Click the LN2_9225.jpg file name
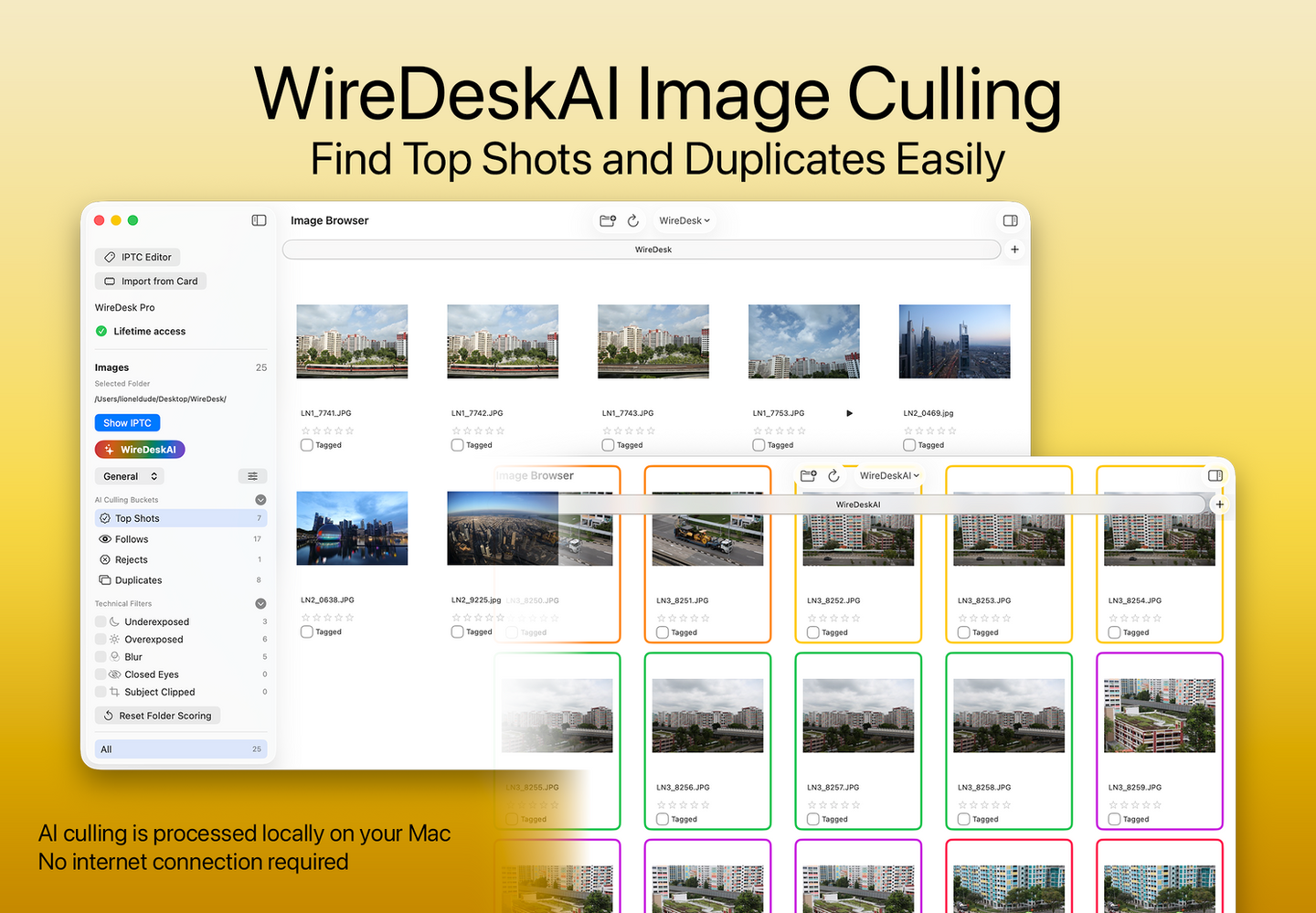Screen dimensions: 1316x913 pyautogui.click(x=476, y=600)
